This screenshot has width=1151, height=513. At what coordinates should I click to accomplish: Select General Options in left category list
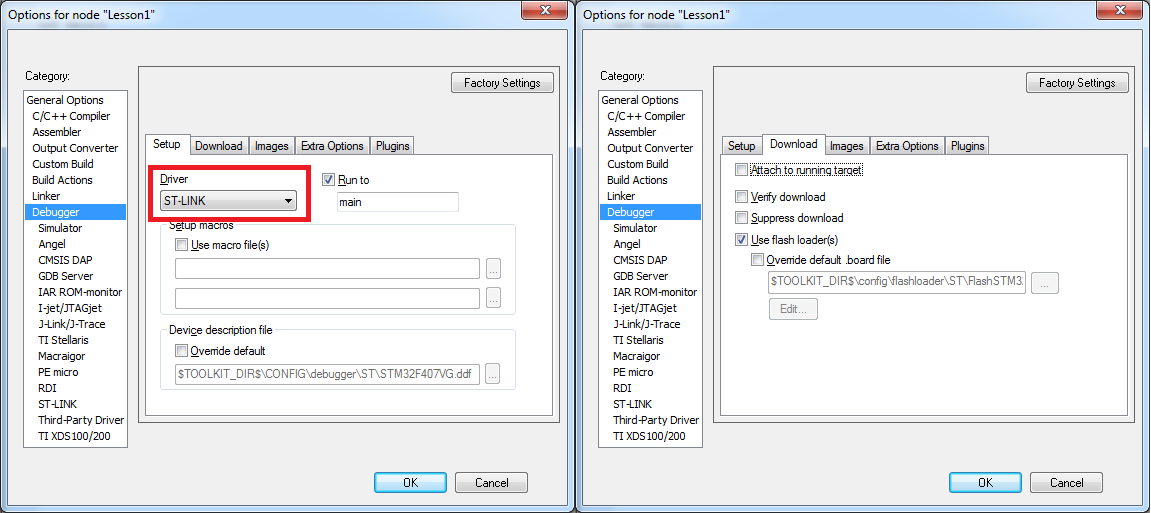(65, 100)
